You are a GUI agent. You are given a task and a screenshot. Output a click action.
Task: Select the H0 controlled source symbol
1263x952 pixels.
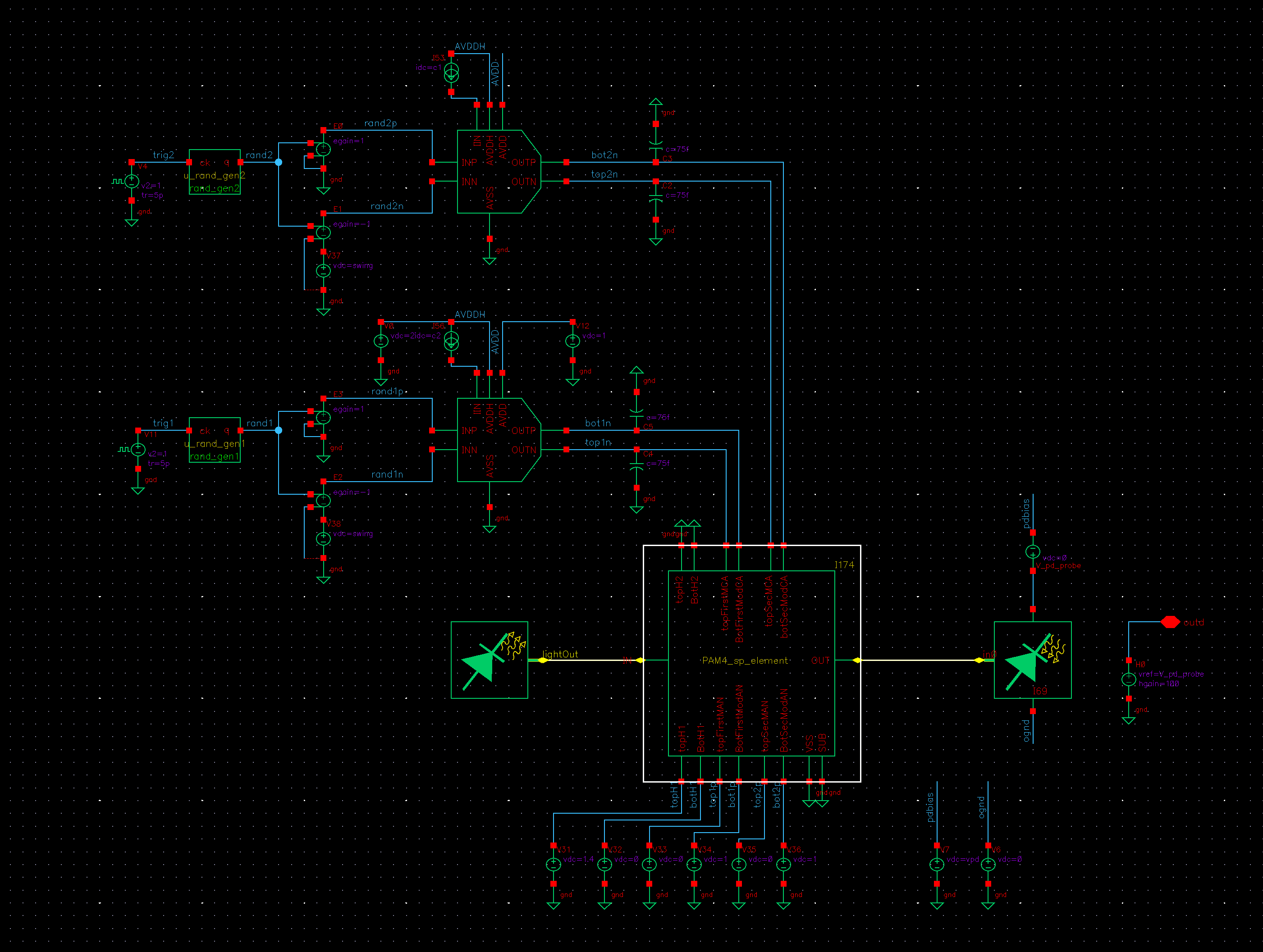tap(1128, 679)
